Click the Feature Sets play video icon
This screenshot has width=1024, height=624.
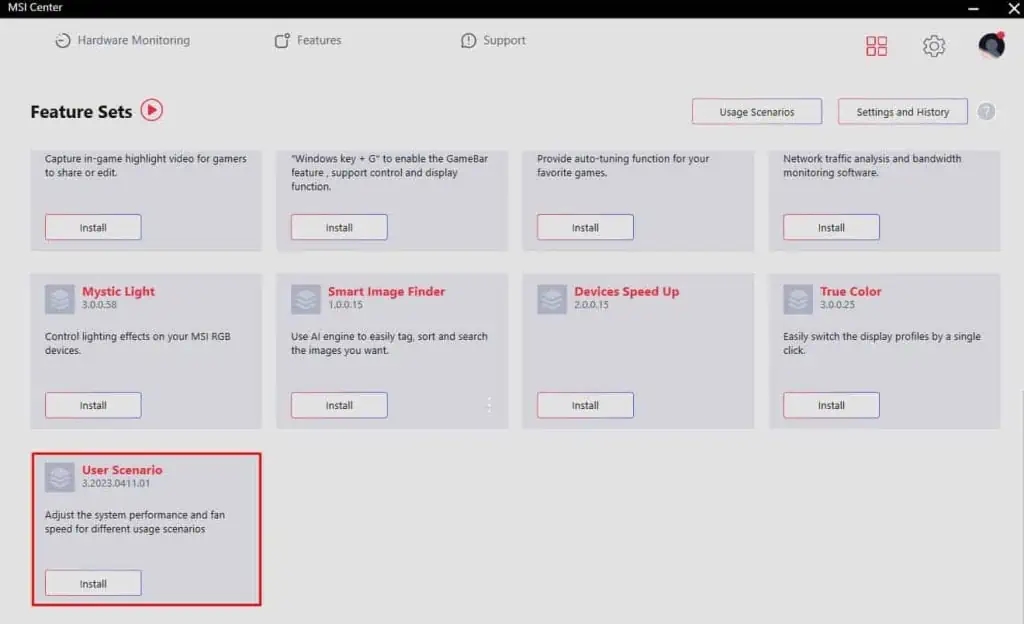point(151,110)
